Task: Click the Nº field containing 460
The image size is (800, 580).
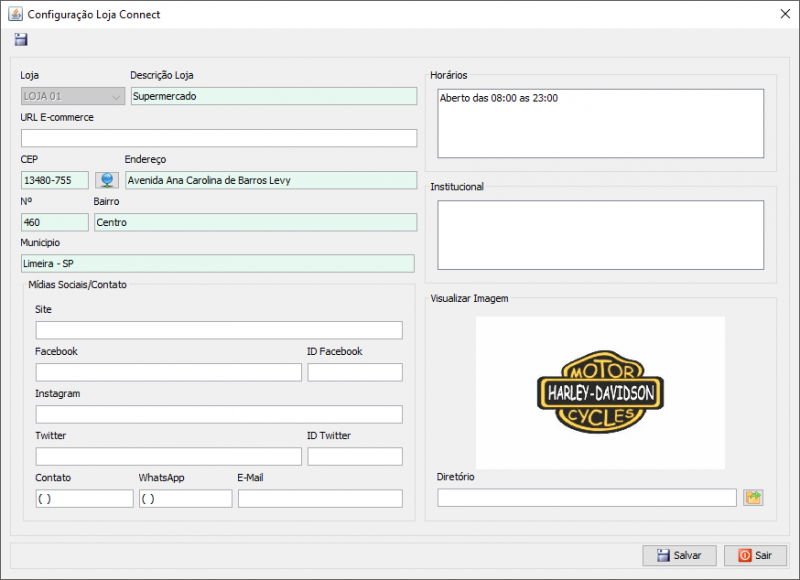Action: tap(55, 222)
